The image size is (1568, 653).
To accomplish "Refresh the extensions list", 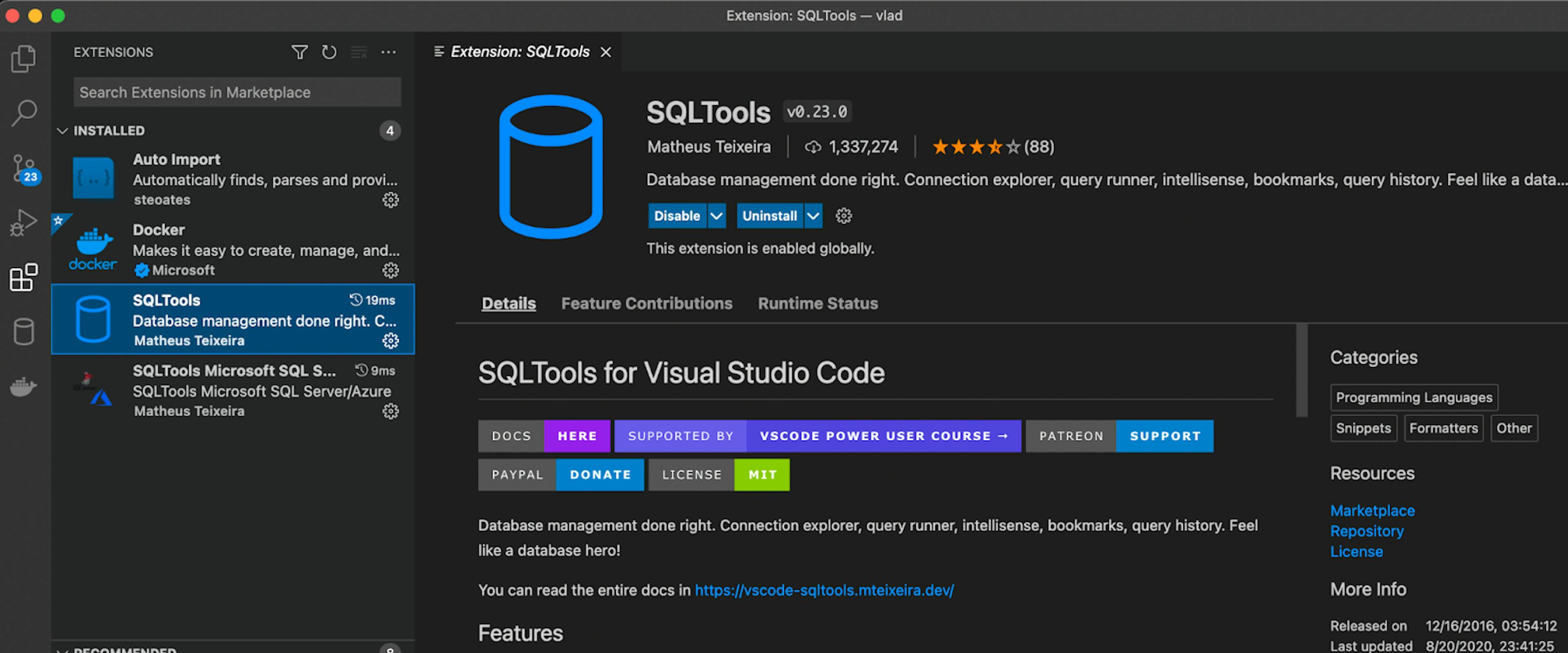I will [x=329, y=52].
